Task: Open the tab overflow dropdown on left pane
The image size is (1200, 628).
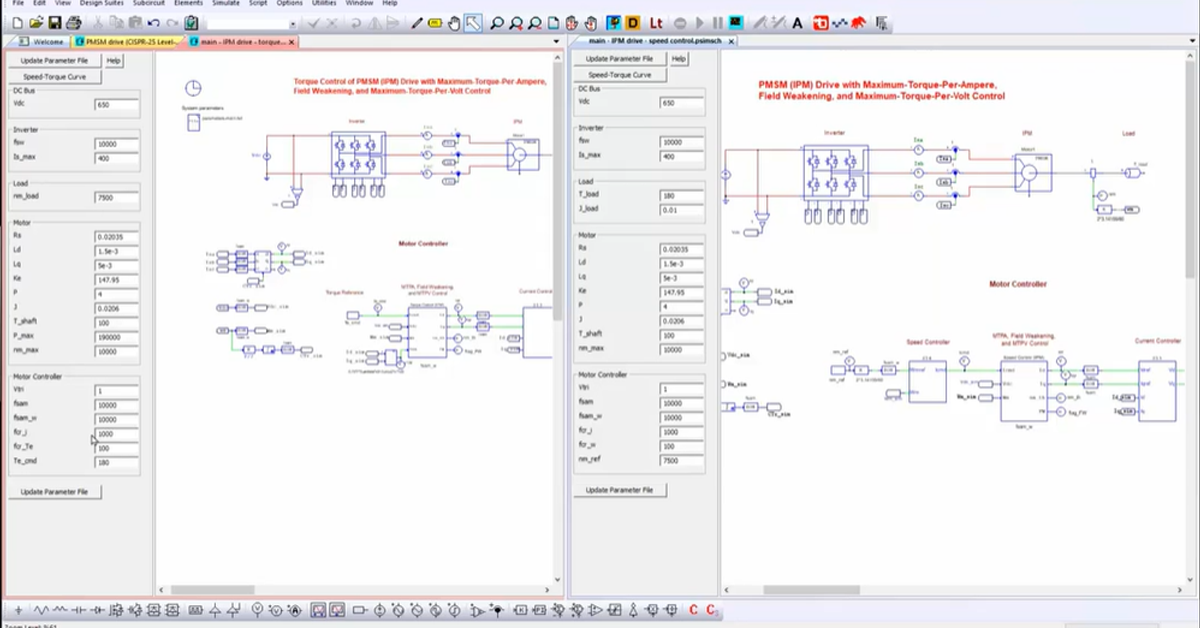Action: tap(557, 41)
